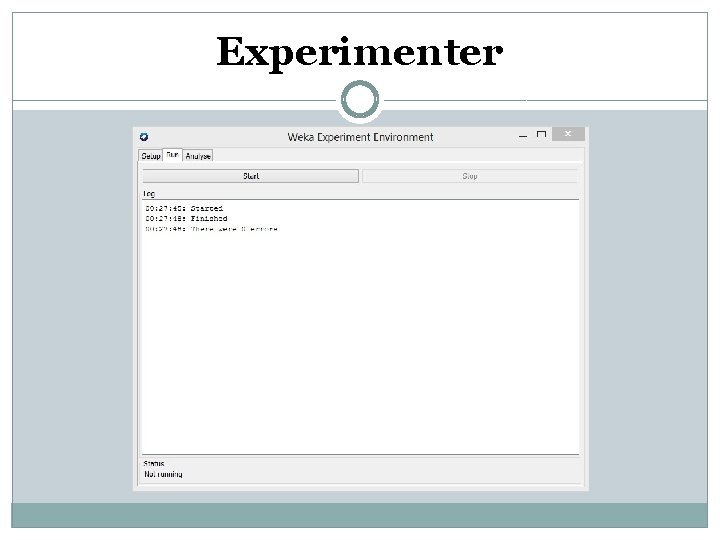720x540 pixels.
Task: Close the Weka Experiment Environment window
Action: pos(568,134)
